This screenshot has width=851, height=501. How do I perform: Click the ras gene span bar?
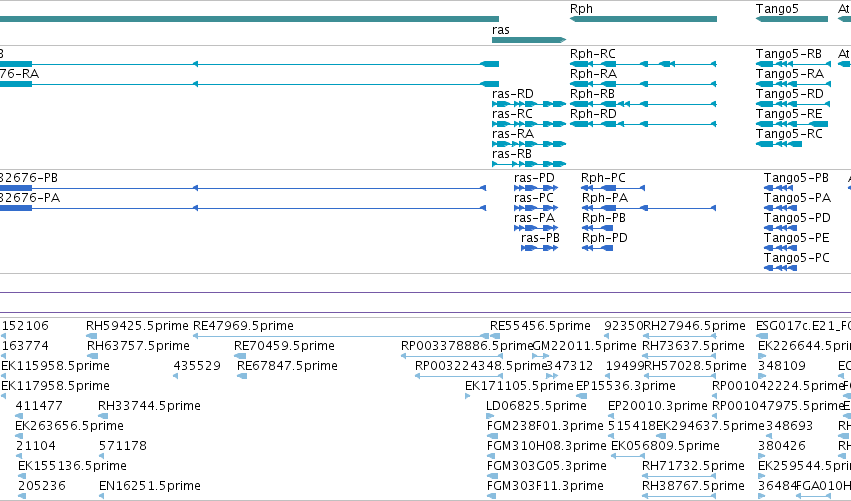(529, 40)
